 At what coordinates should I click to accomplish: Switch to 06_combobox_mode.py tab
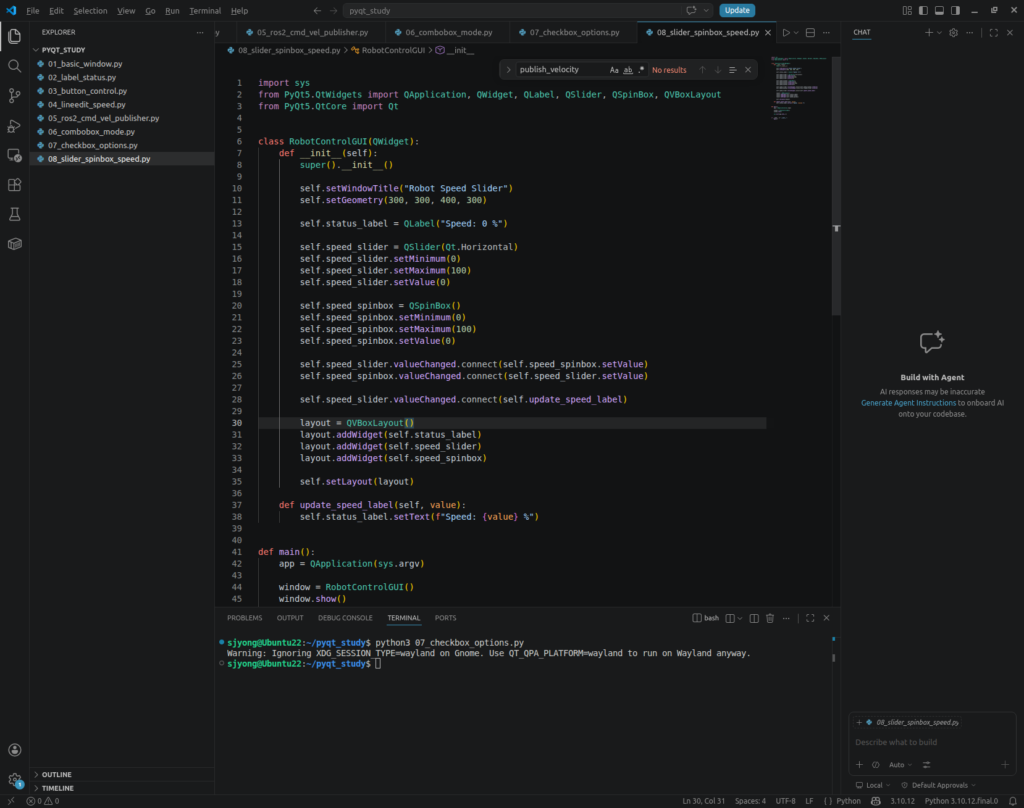click(448, 32)
